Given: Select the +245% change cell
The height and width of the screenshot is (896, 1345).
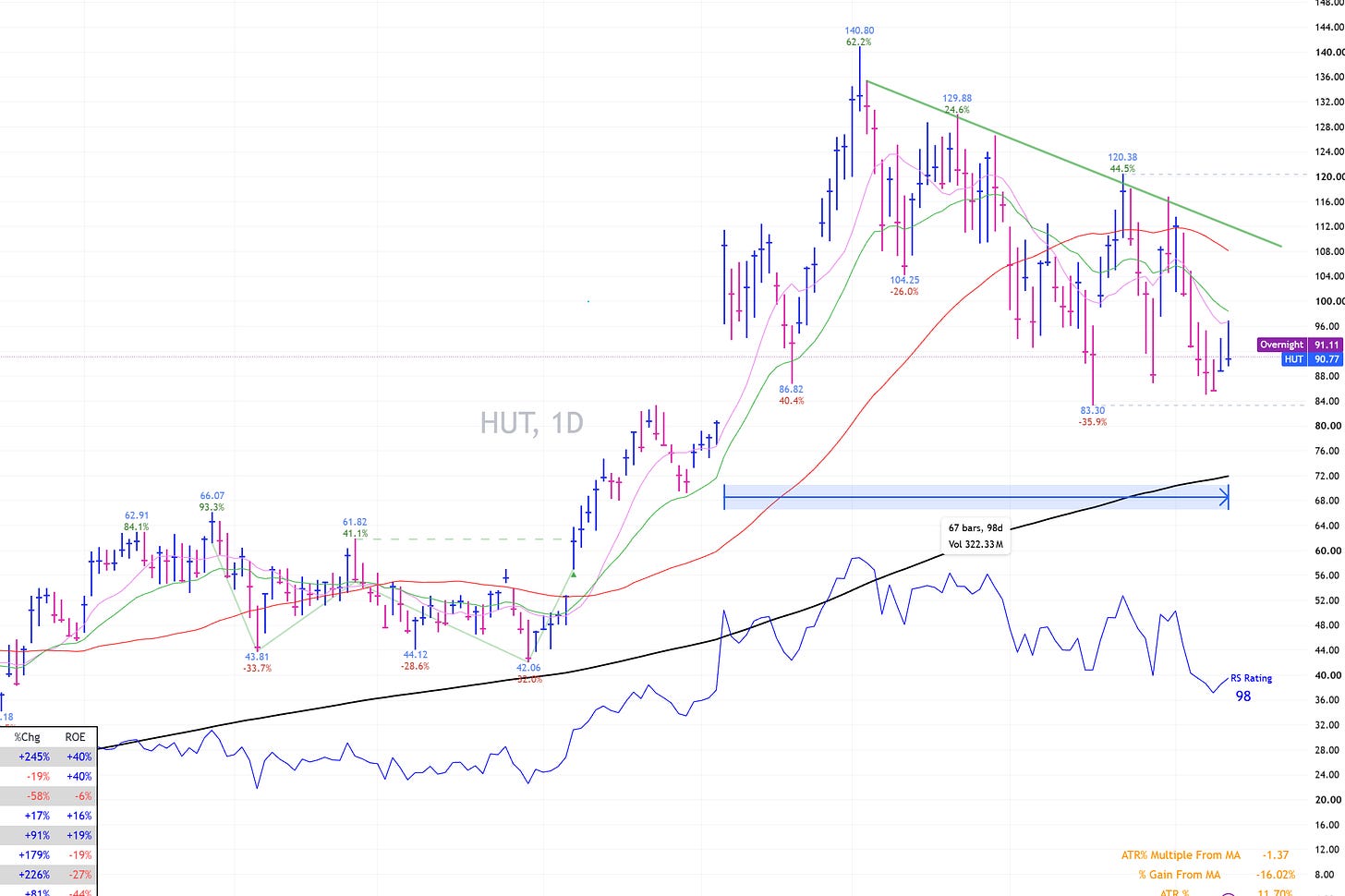Looking at the screenshot, I should click(x=32, y=757).
